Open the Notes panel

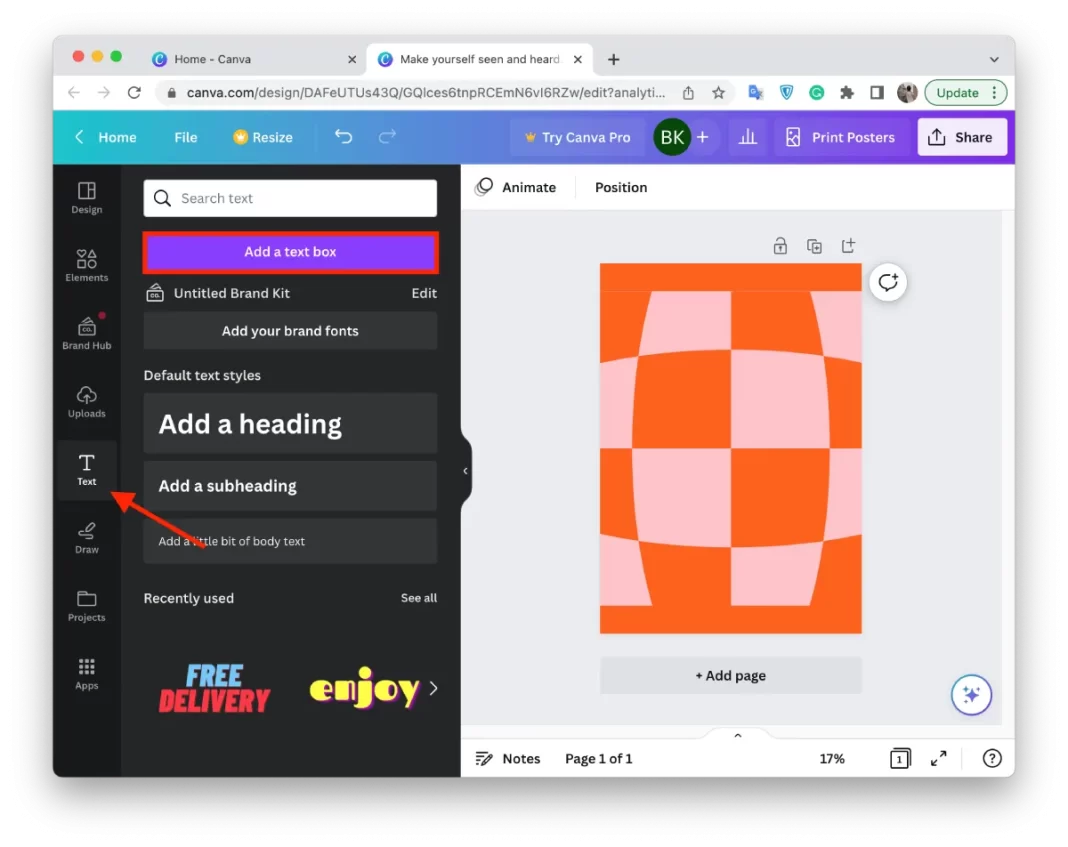click(507, 758)
